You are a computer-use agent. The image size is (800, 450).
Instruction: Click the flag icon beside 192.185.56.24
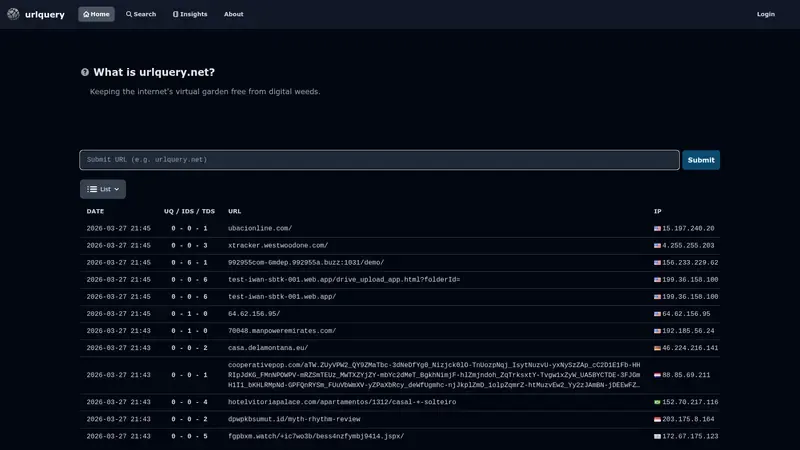pos(657,331)
